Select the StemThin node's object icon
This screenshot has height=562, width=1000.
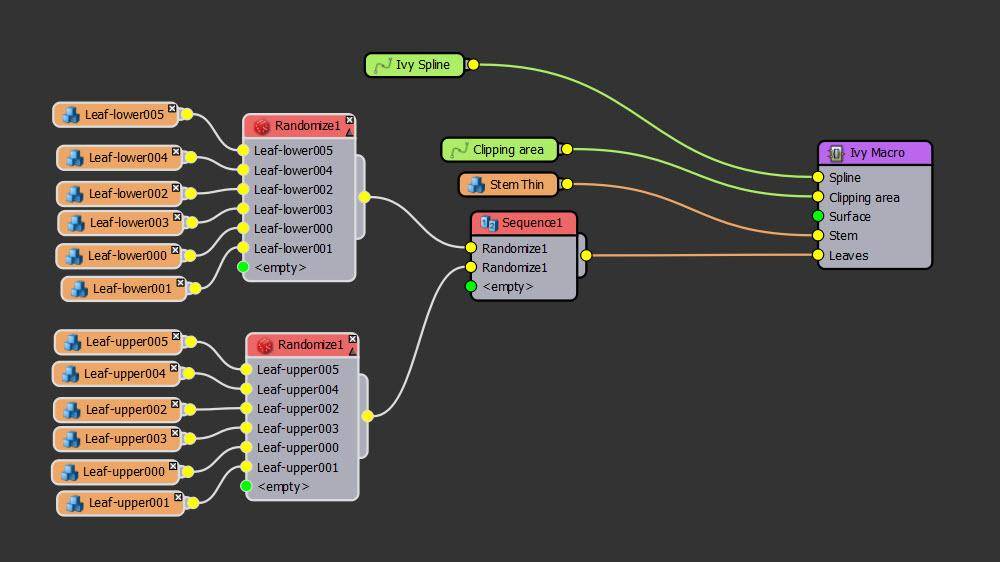coord(476,185)
